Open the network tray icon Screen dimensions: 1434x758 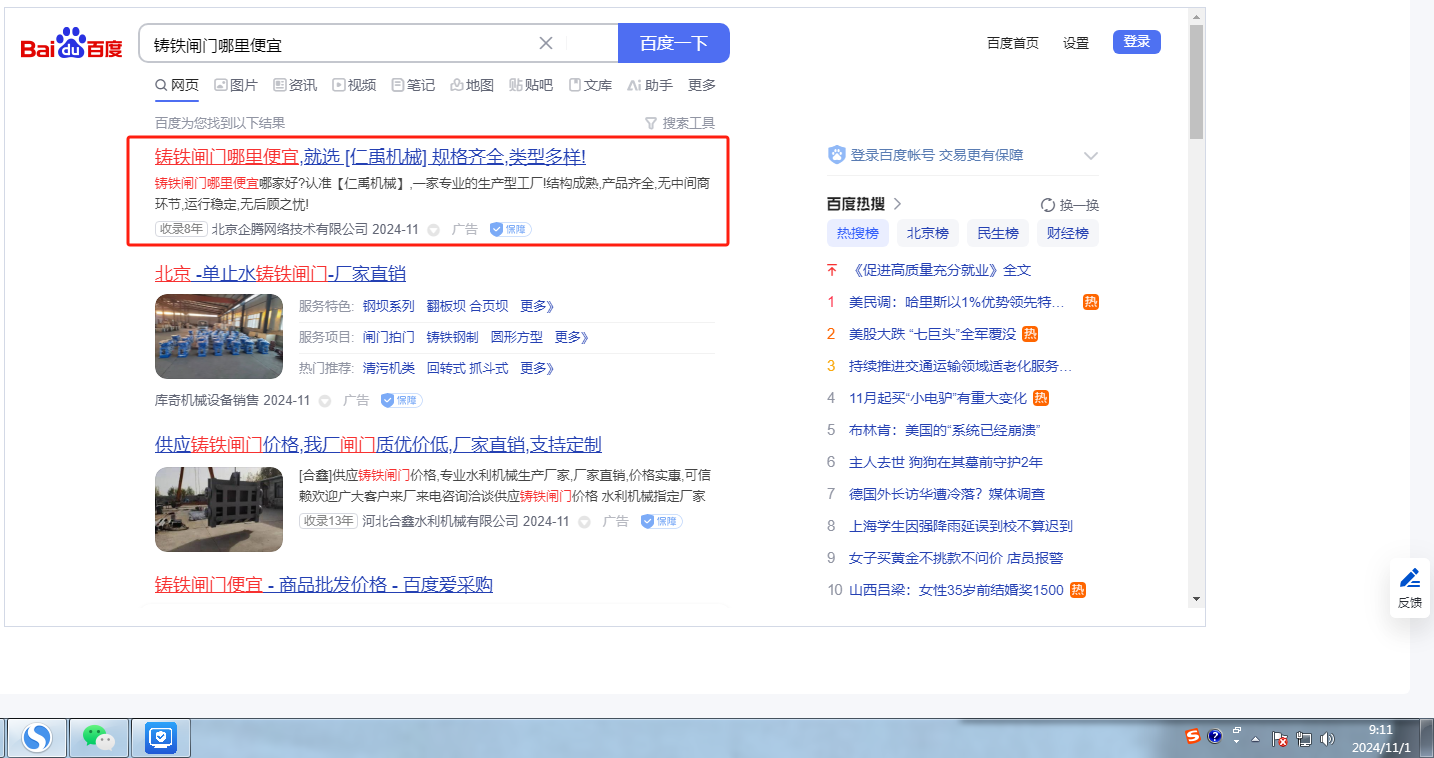[1304, 739]
